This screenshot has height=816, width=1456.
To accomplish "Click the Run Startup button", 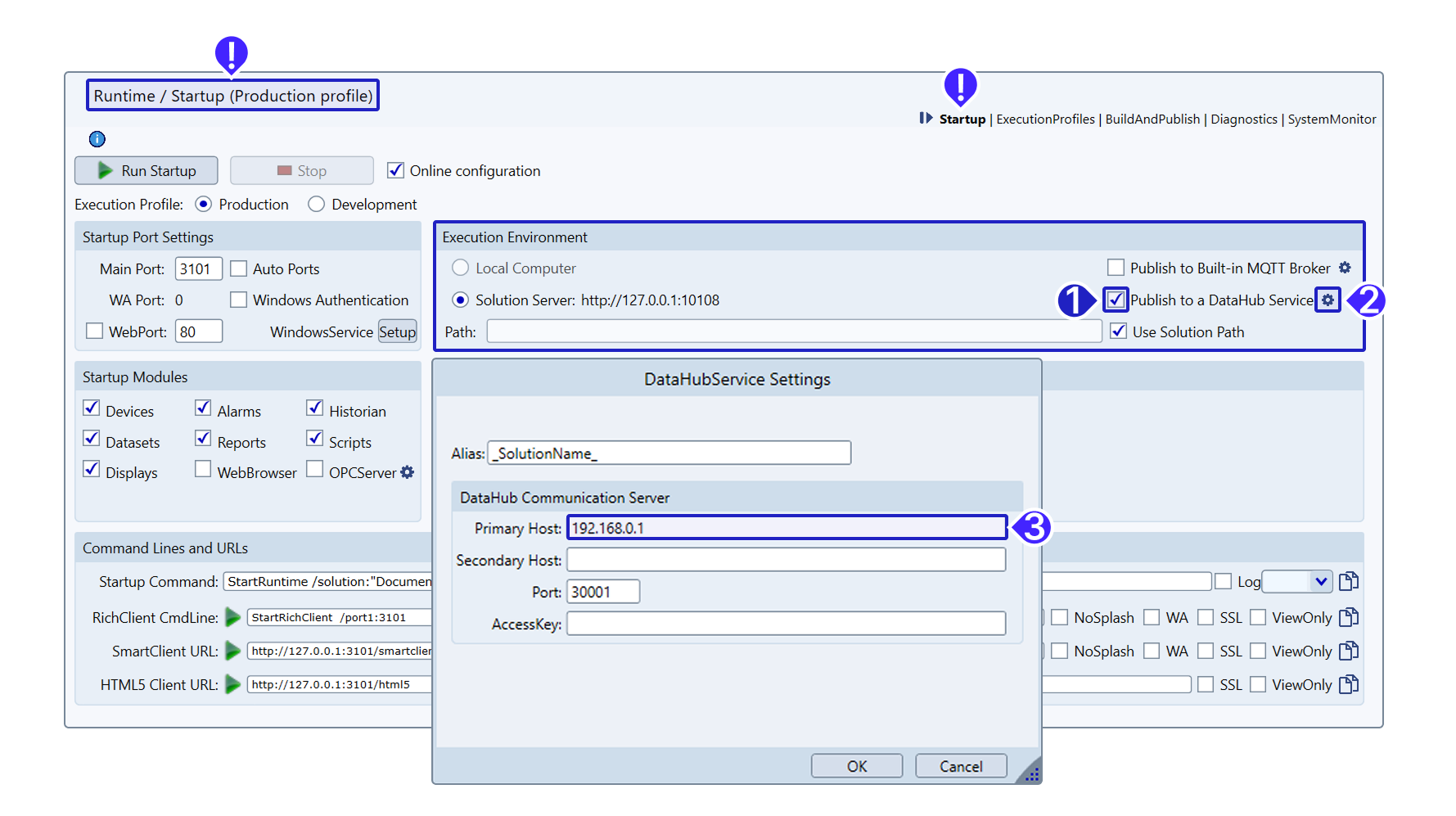I will point(147,170).
